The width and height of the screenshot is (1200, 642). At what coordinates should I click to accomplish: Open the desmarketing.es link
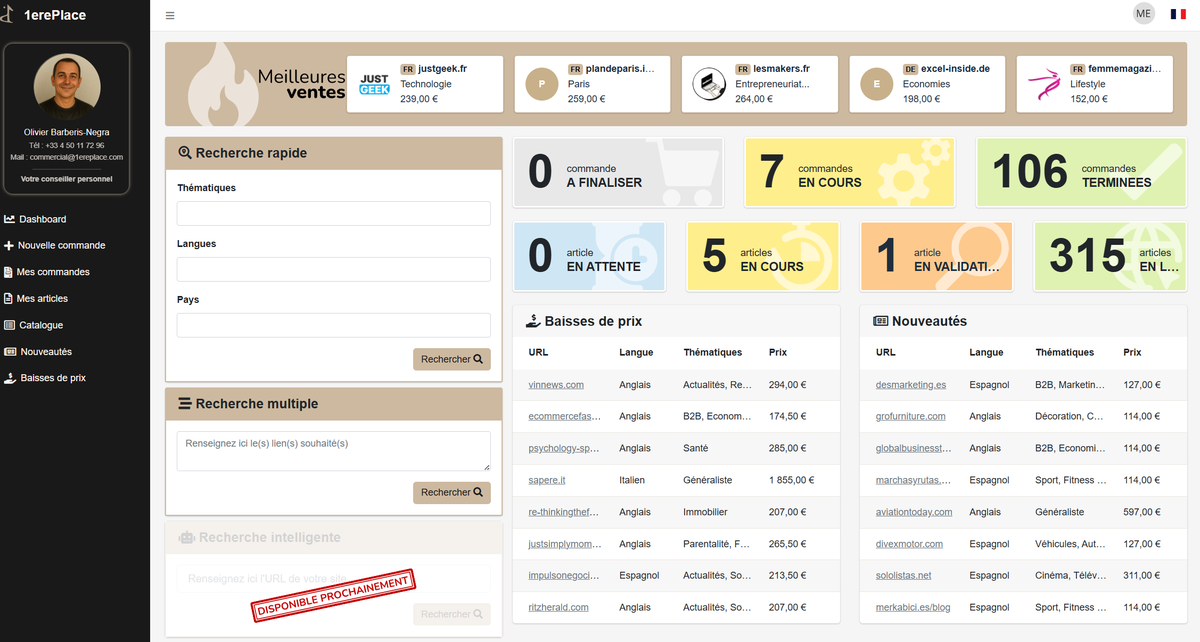911,384
